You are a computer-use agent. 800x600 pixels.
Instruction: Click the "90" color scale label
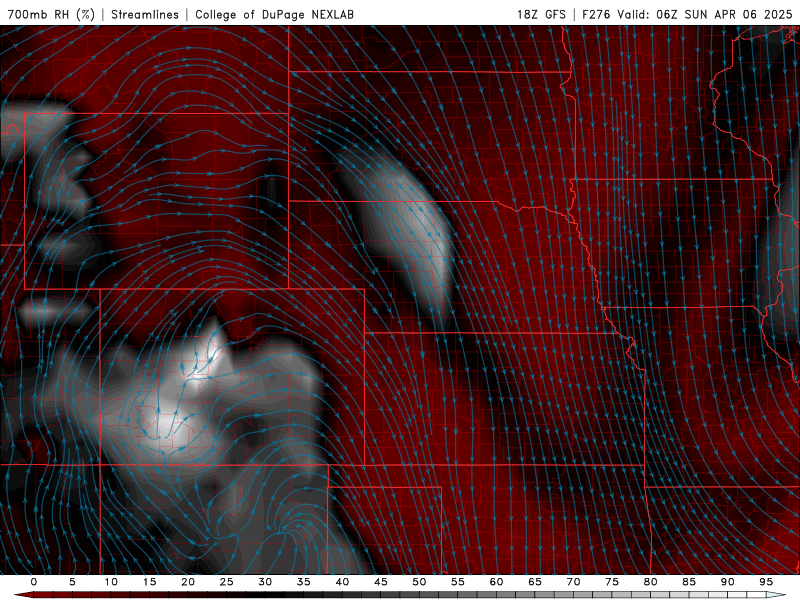727,582
